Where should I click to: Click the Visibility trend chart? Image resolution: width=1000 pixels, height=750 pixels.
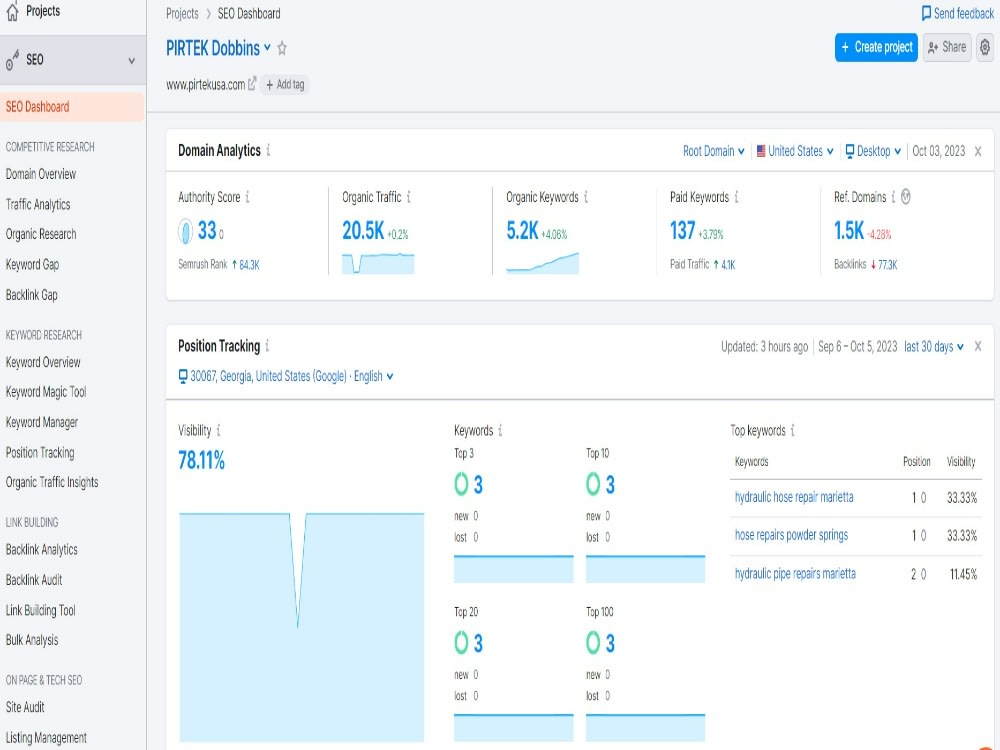click(x=302, y=626)
